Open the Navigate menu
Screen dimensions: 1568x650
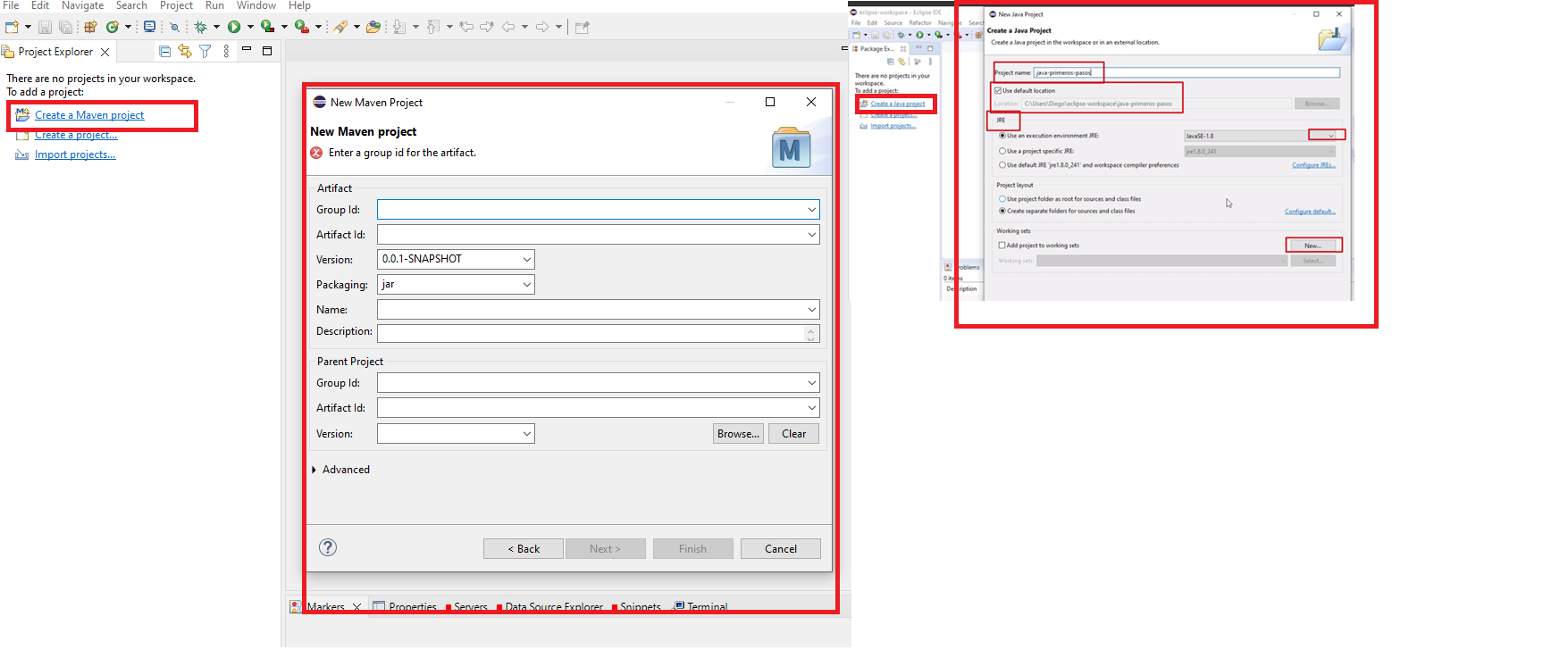[x=83, y=5]
